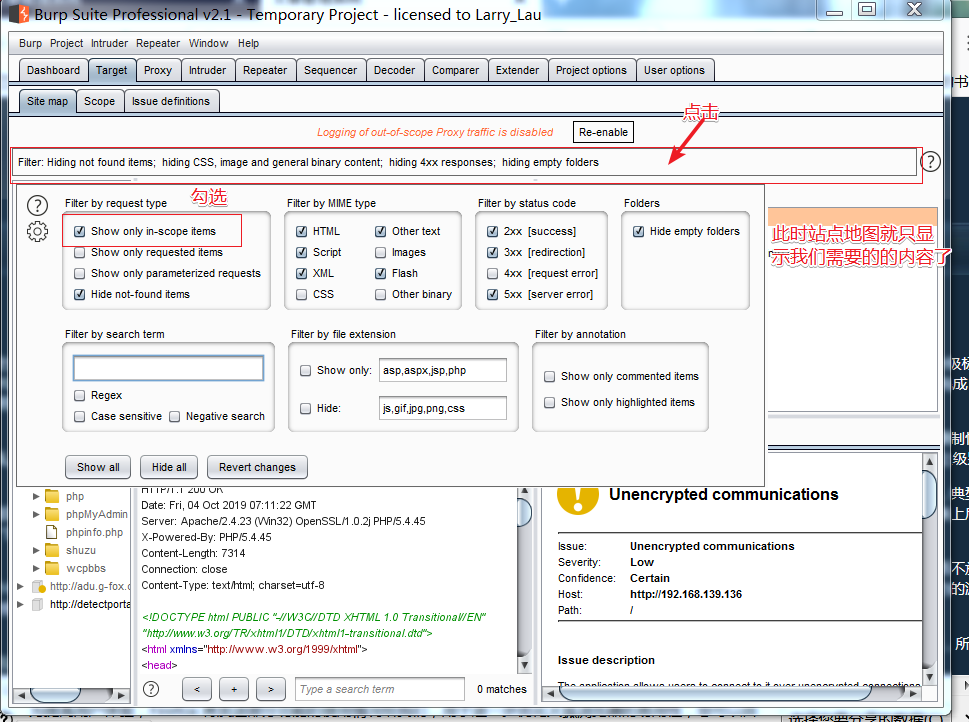Screen dimensions: 969x722
Task: Enable the CSS MIME type checkbox
Action: (302, 294)
